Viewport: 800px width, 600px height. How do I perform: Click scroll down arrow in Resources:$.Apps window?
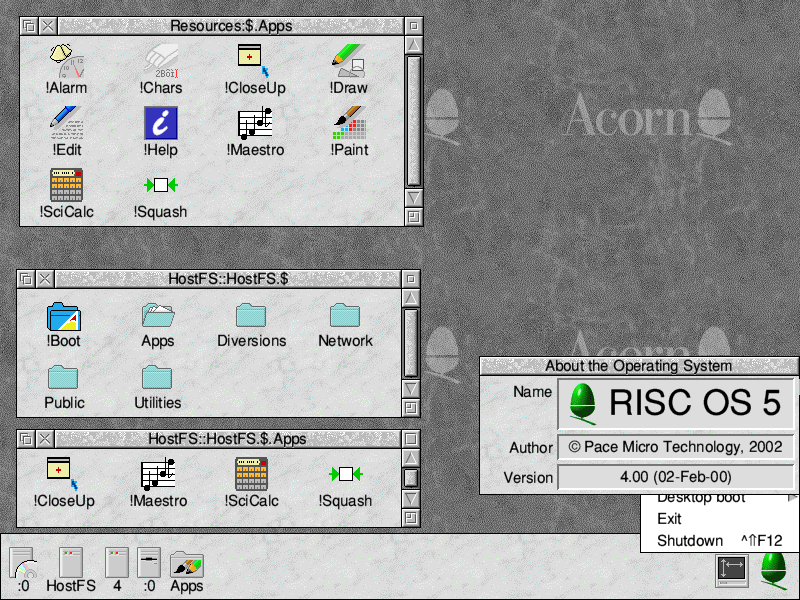tap(414, 198)
